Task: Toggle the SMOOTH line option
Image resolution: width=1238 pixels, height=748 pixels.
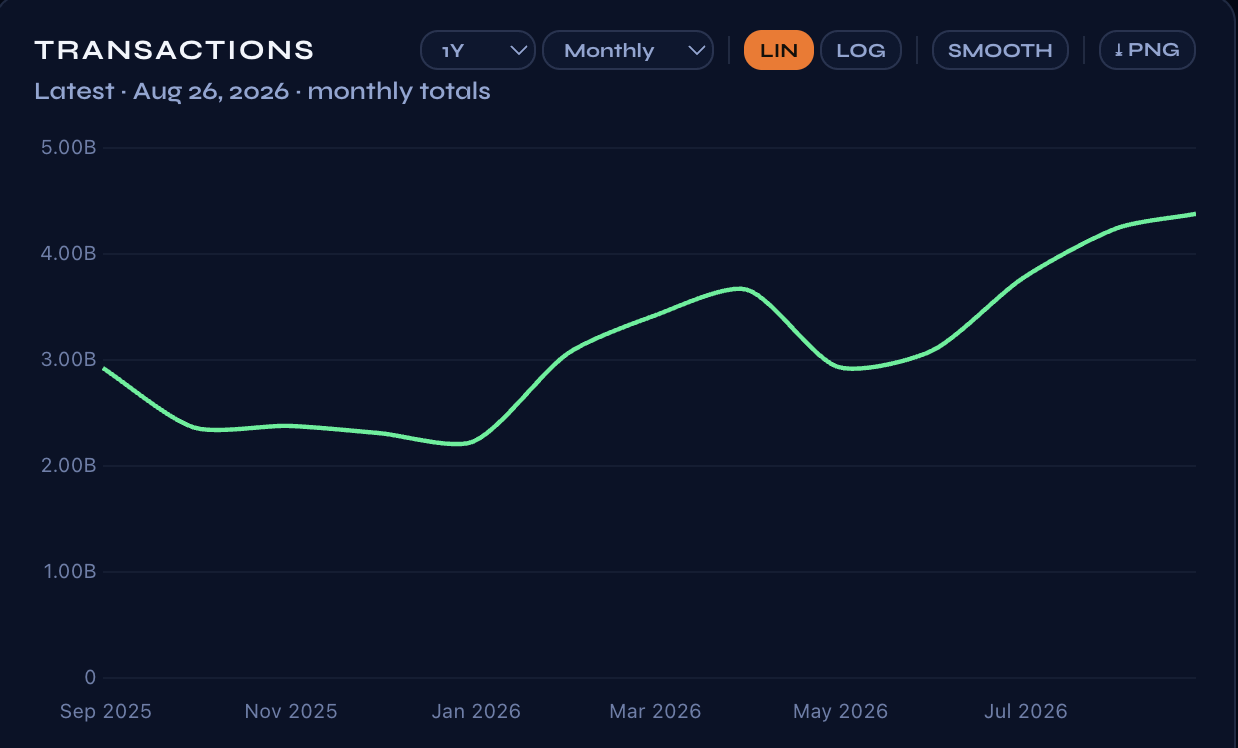Action: tap(1000, 50)
